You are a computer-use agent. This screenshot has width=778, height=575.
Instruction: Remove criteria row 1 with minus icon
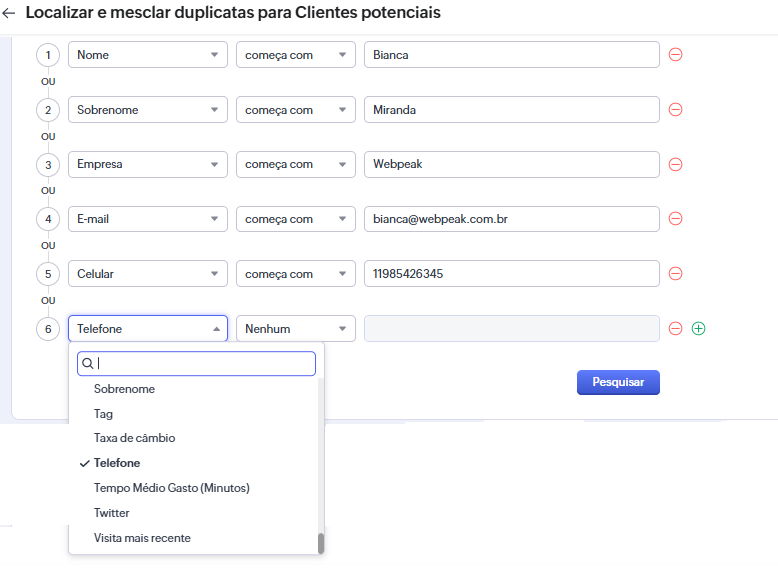tap(675, 55)
